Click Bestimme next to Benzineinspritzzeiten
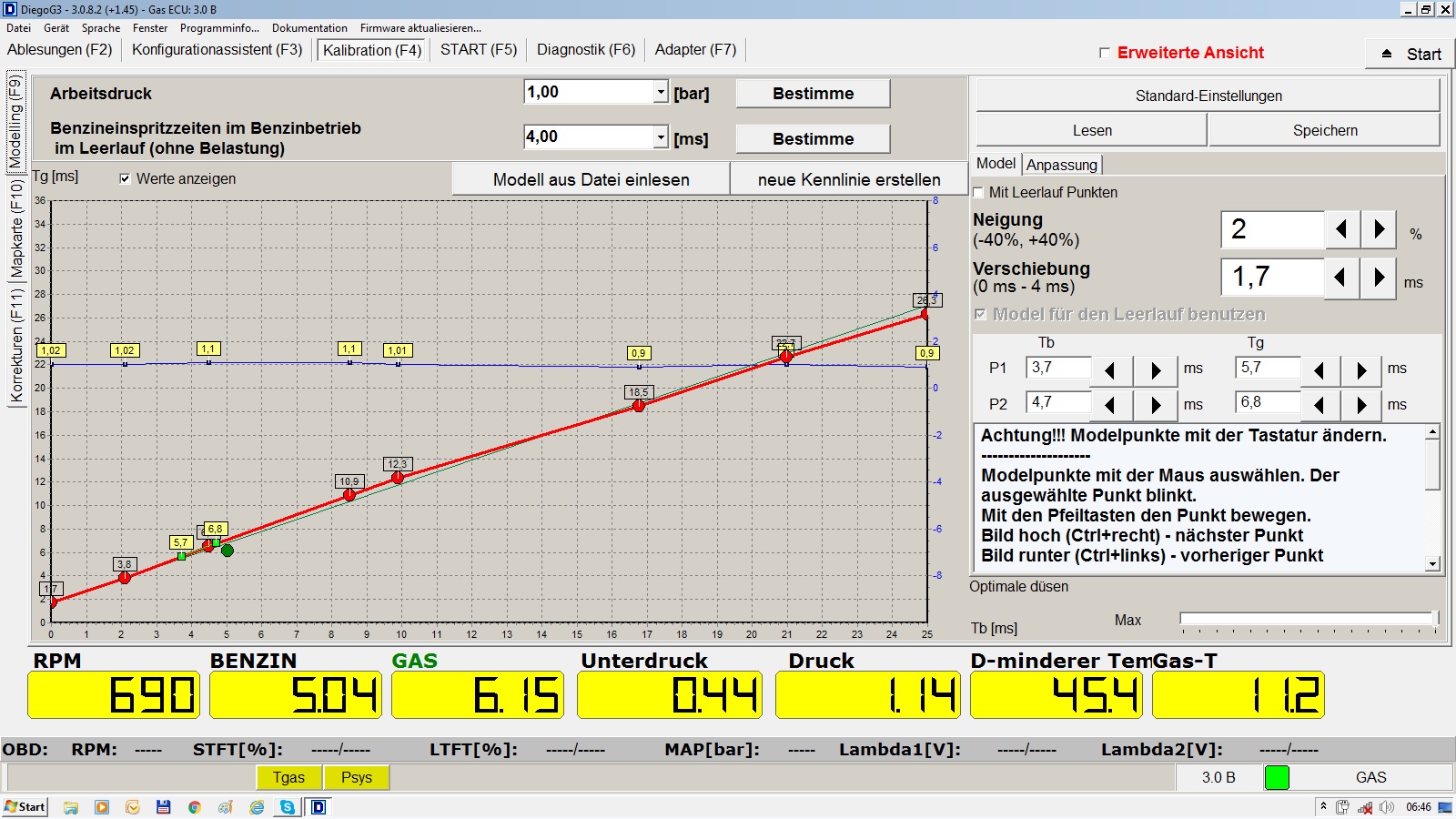Viewport: 1456px width, 819px height. (813, 139)
